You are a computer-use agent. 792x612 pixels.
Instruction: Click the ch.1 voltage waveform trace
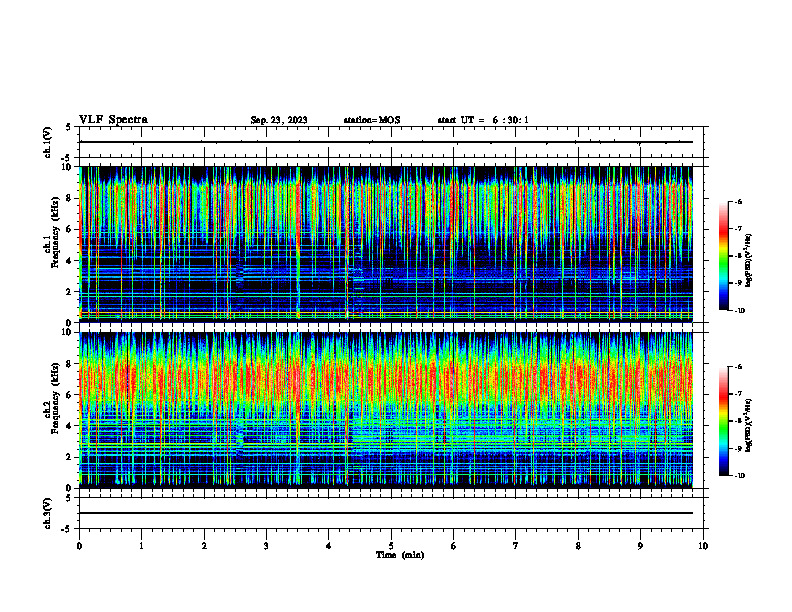(386, 142)
